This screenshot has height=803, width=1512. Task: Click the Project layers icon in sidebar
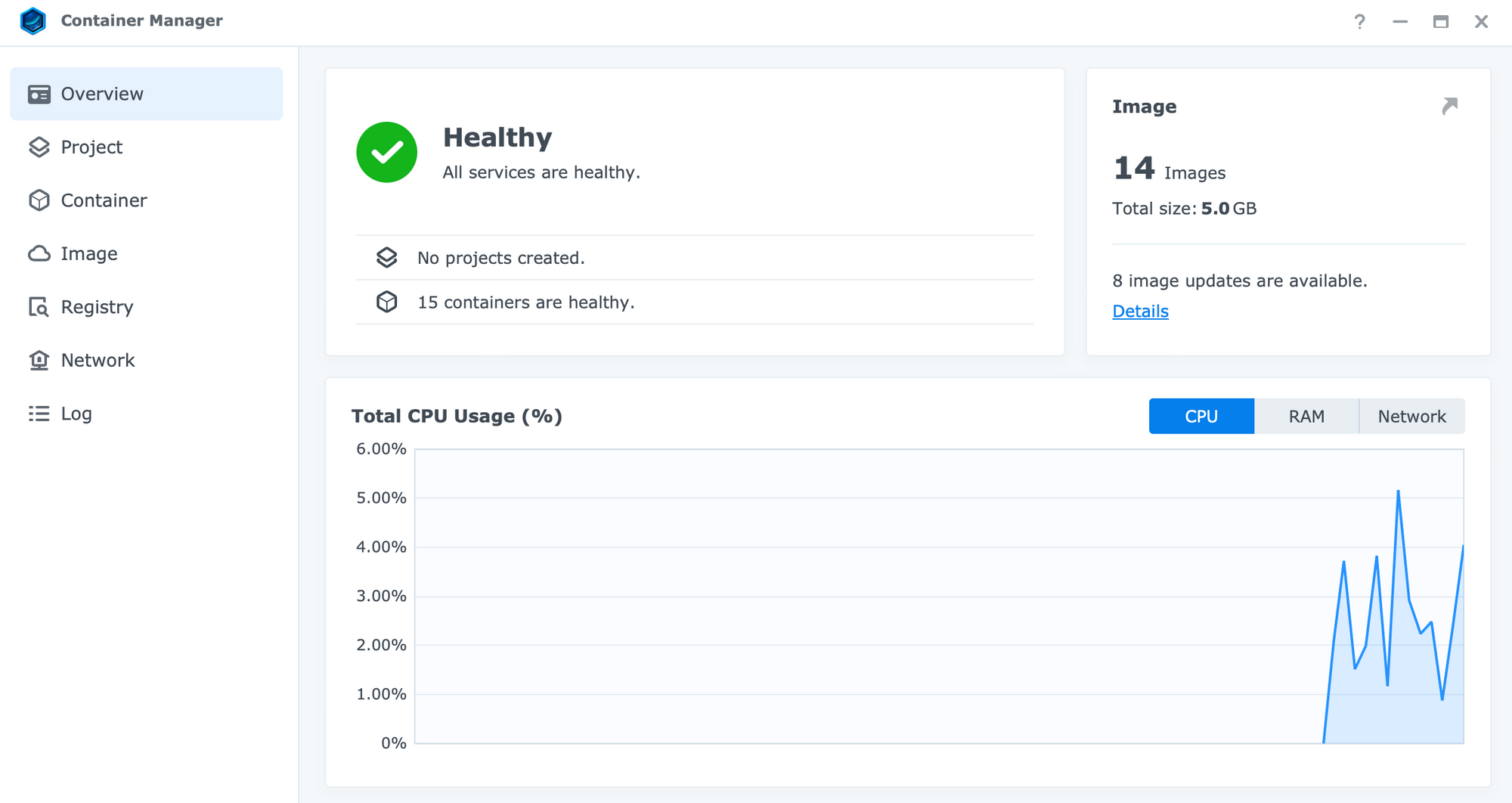(x=39, y=147)
